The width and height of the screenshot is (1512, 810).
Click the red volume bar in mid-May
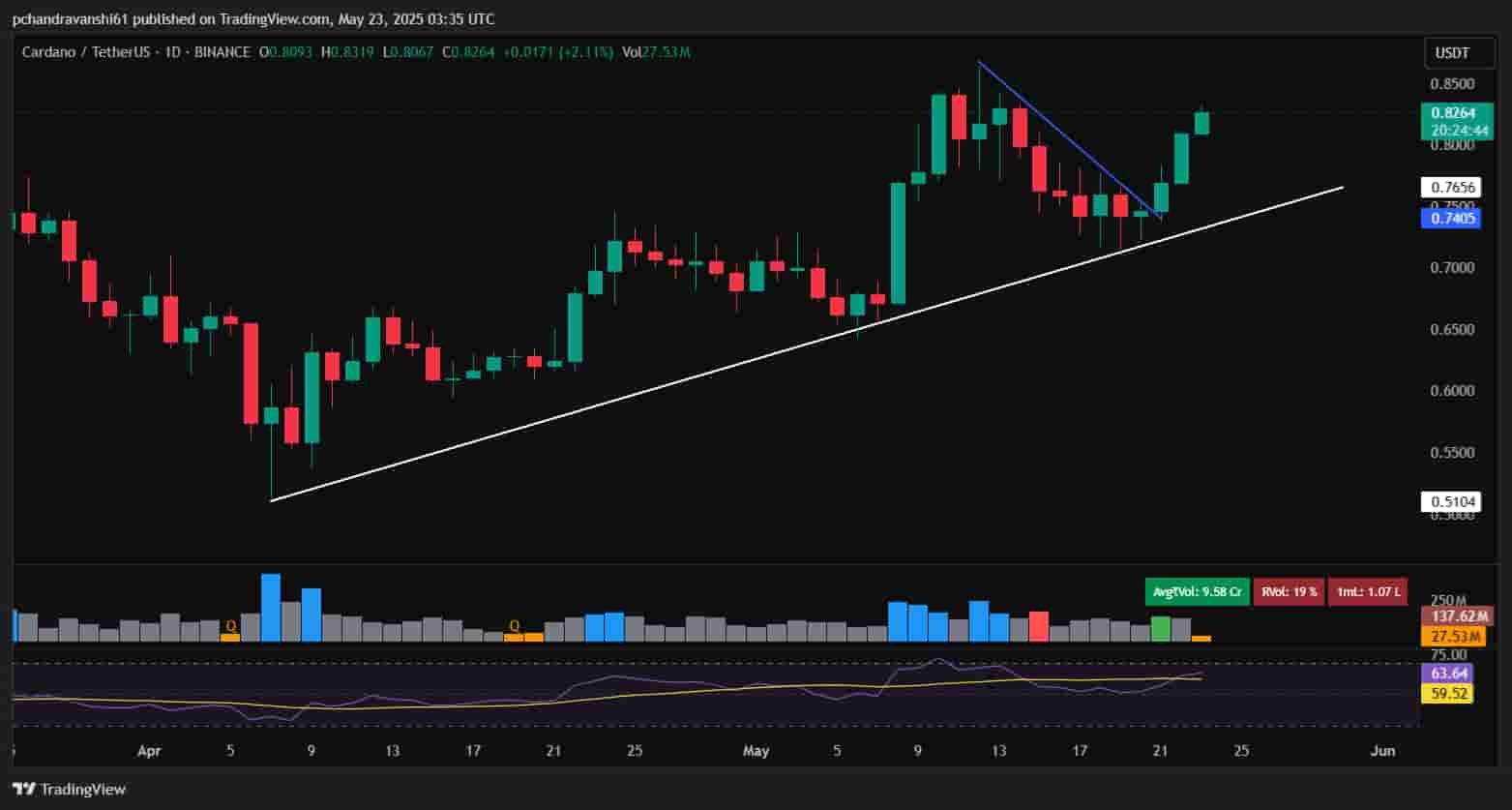pyautogui.click(x=1039, y=626)
